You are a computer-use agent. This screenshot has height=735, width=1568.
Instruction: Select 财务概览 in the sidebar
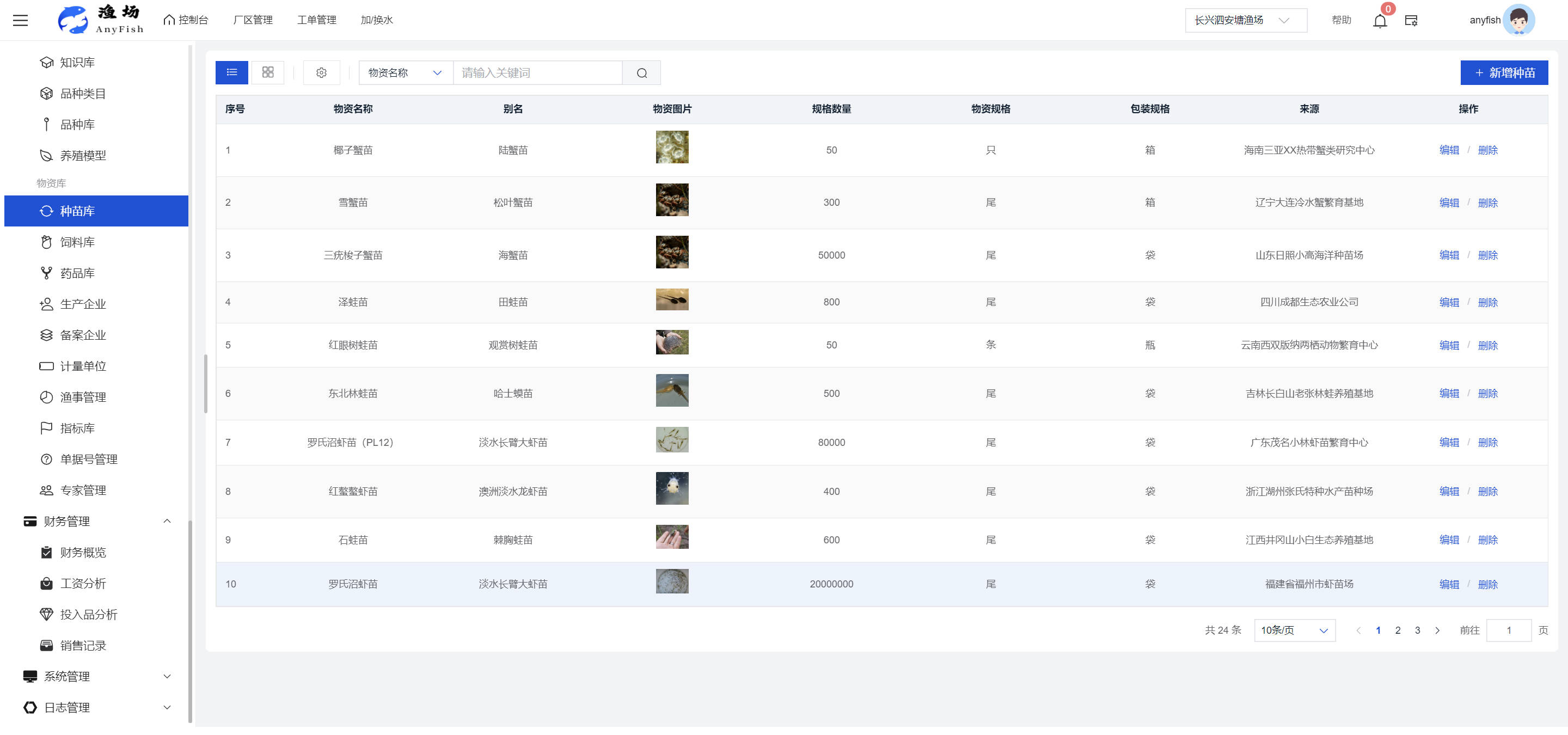pyautogui.click(x=83, y=553)
